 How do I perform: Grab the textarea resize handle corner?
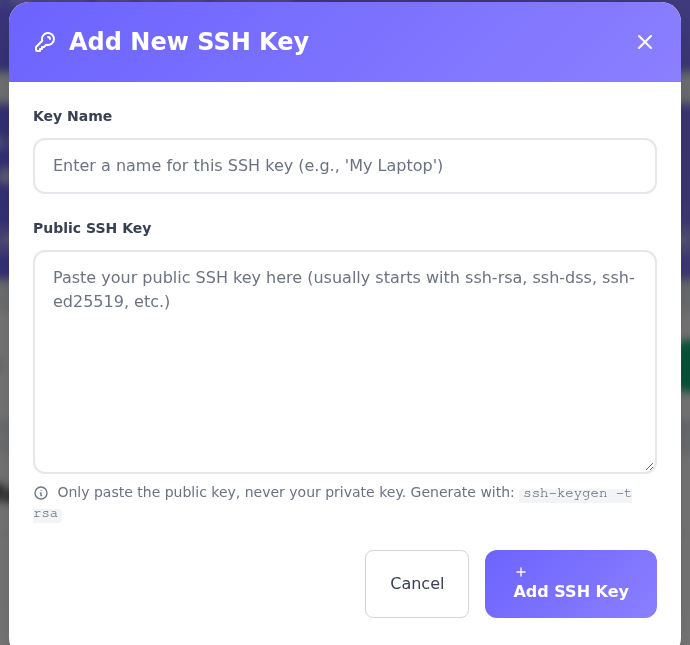pyautogui.click(x=650, y=467)
